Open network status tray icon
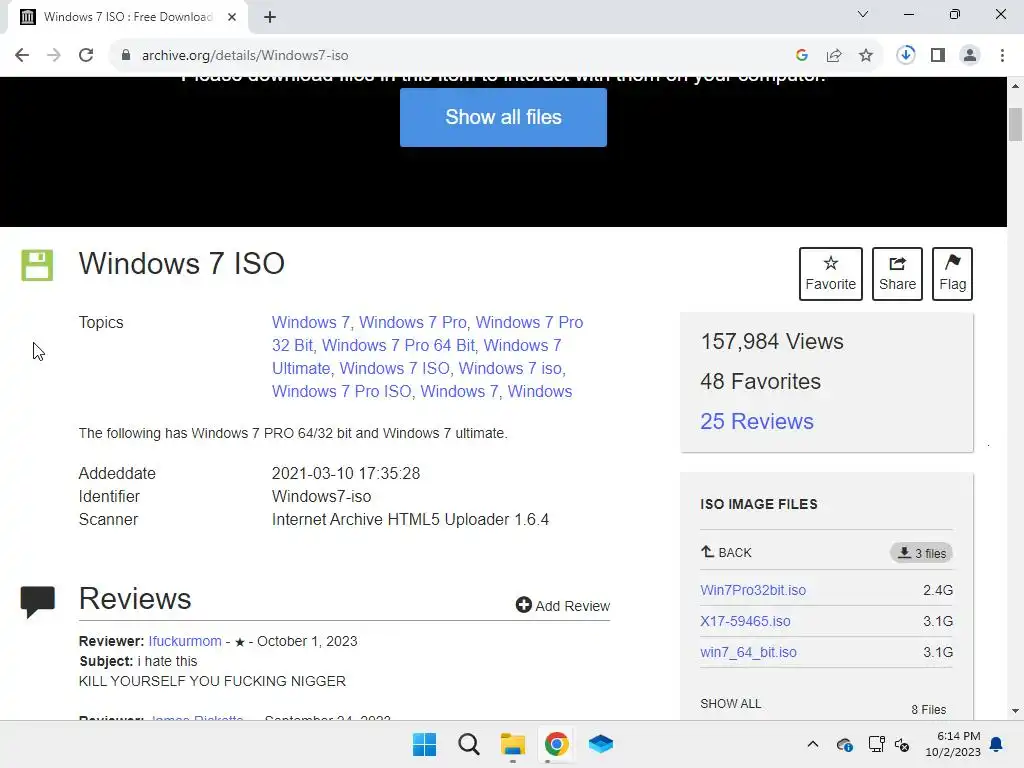 pos(876,744)
